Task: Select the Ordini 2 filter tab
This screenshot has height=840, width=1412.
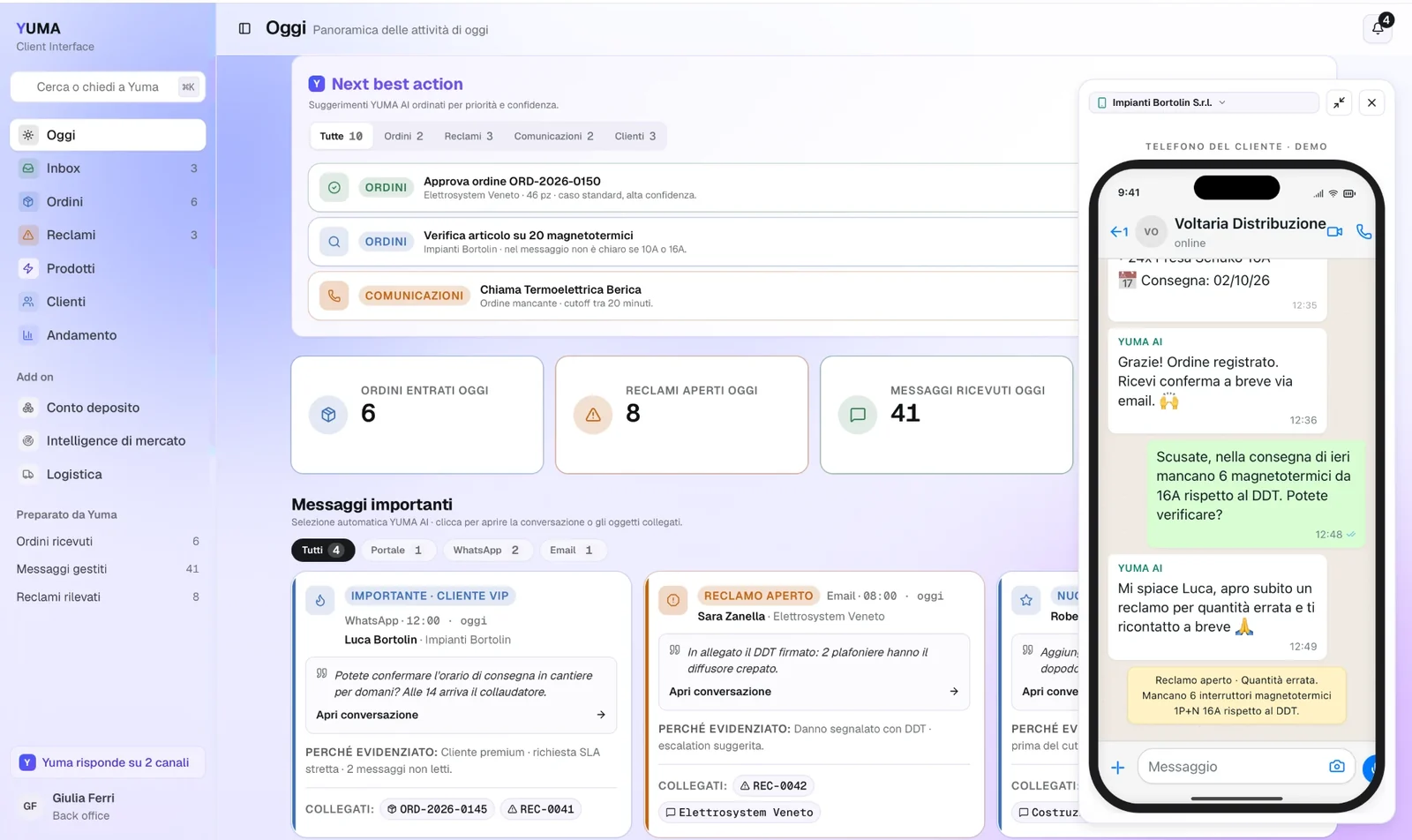Action: click(403, 136)
